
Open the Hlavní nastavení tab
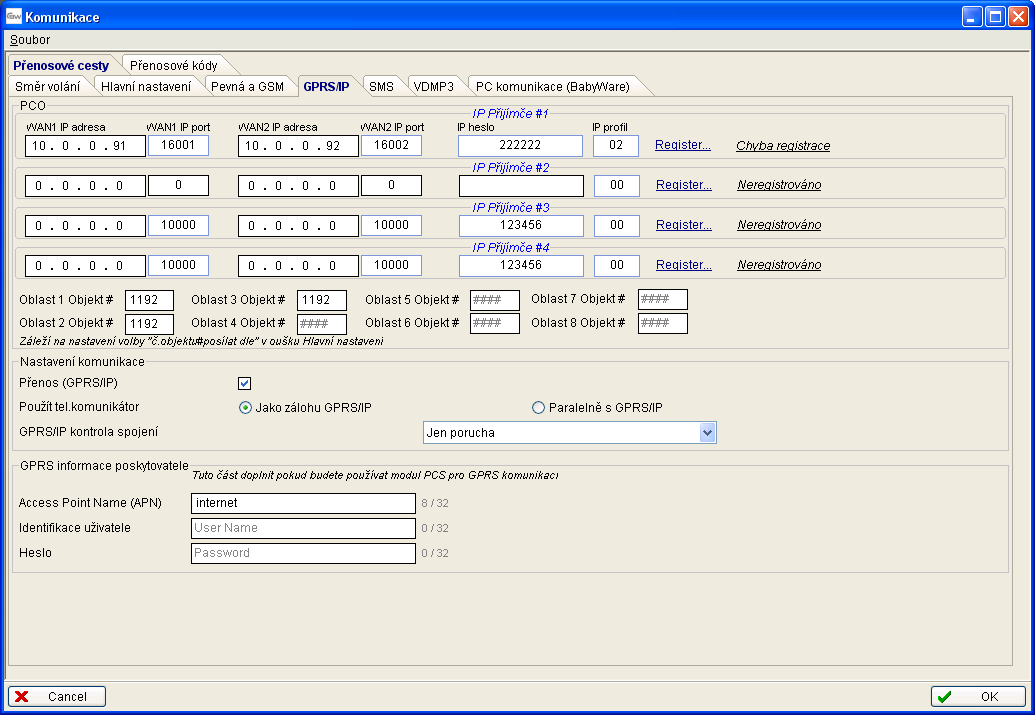(x=146, y=86)
